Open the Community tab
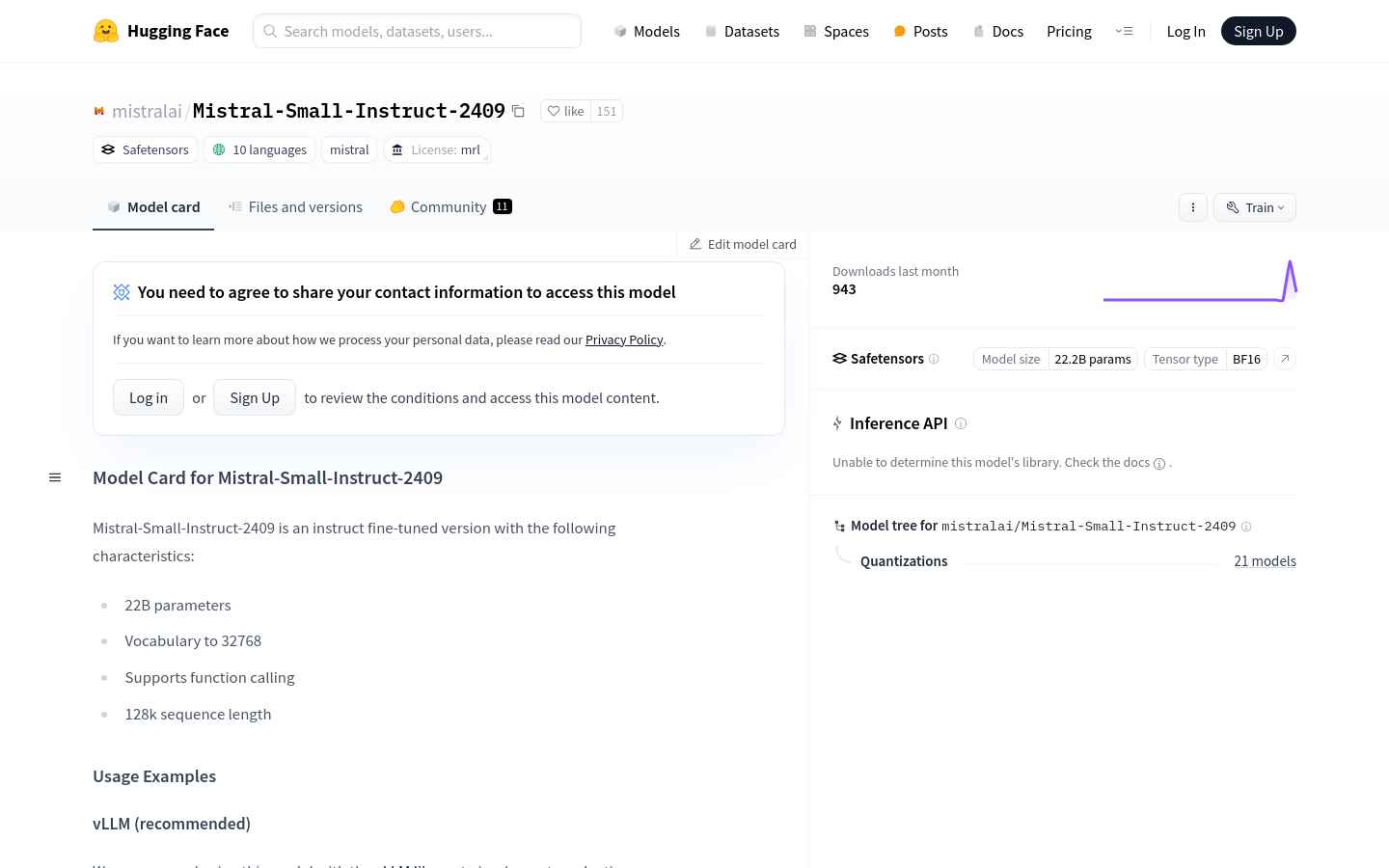 click(450, 207)
